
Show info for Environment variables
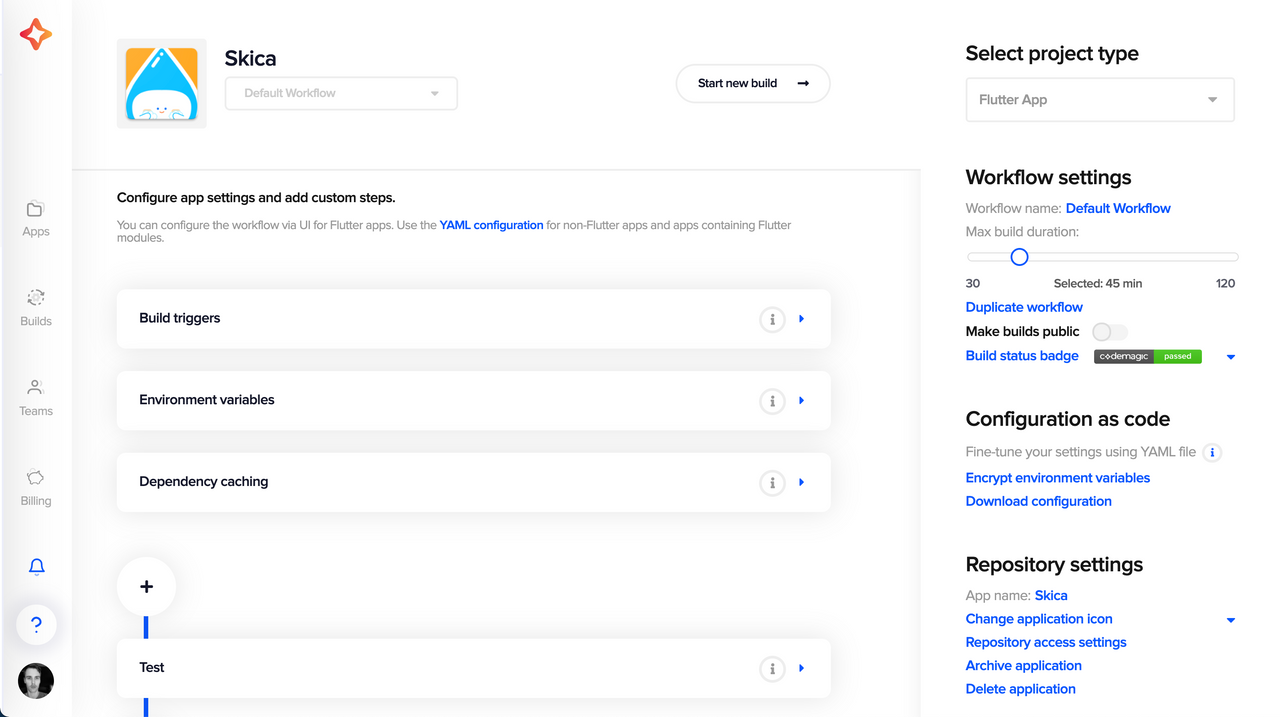click(x=772, y=401)
